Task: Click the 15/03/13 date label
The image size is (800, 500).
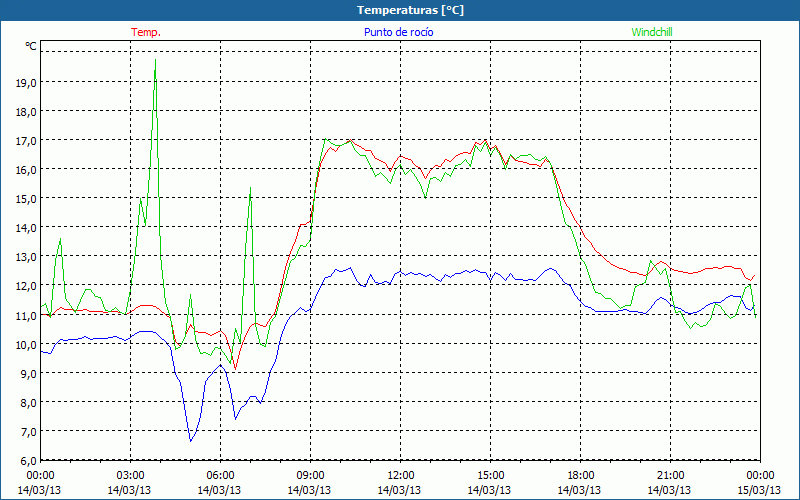Action: 759,490
